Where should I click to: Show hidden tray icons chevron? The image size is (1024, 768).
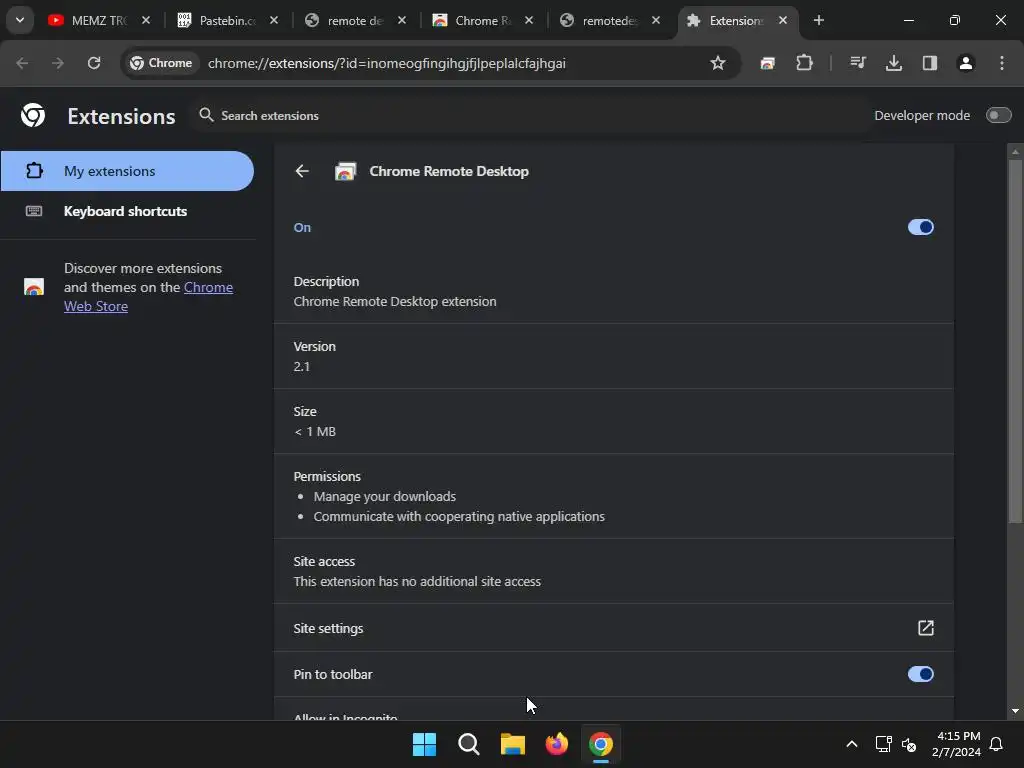[852, 744]
